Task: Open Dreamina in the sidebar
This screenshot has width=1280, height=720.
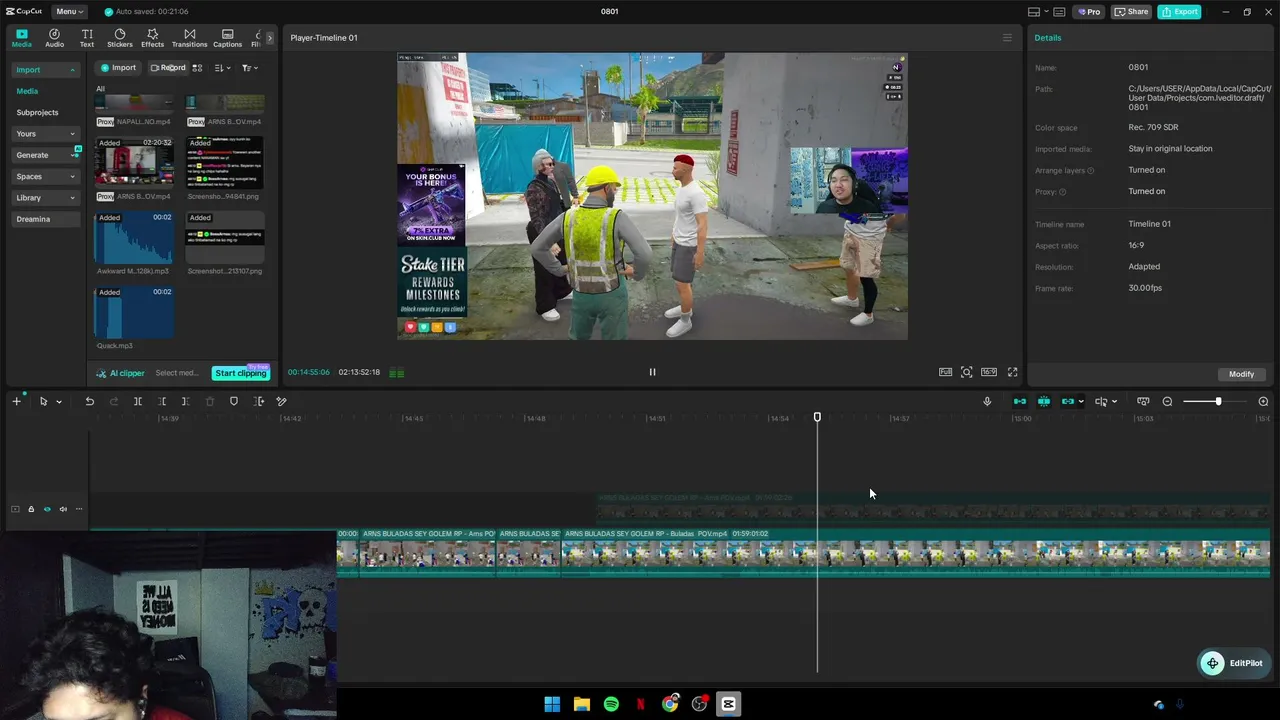Action: (x=45, y=219)
